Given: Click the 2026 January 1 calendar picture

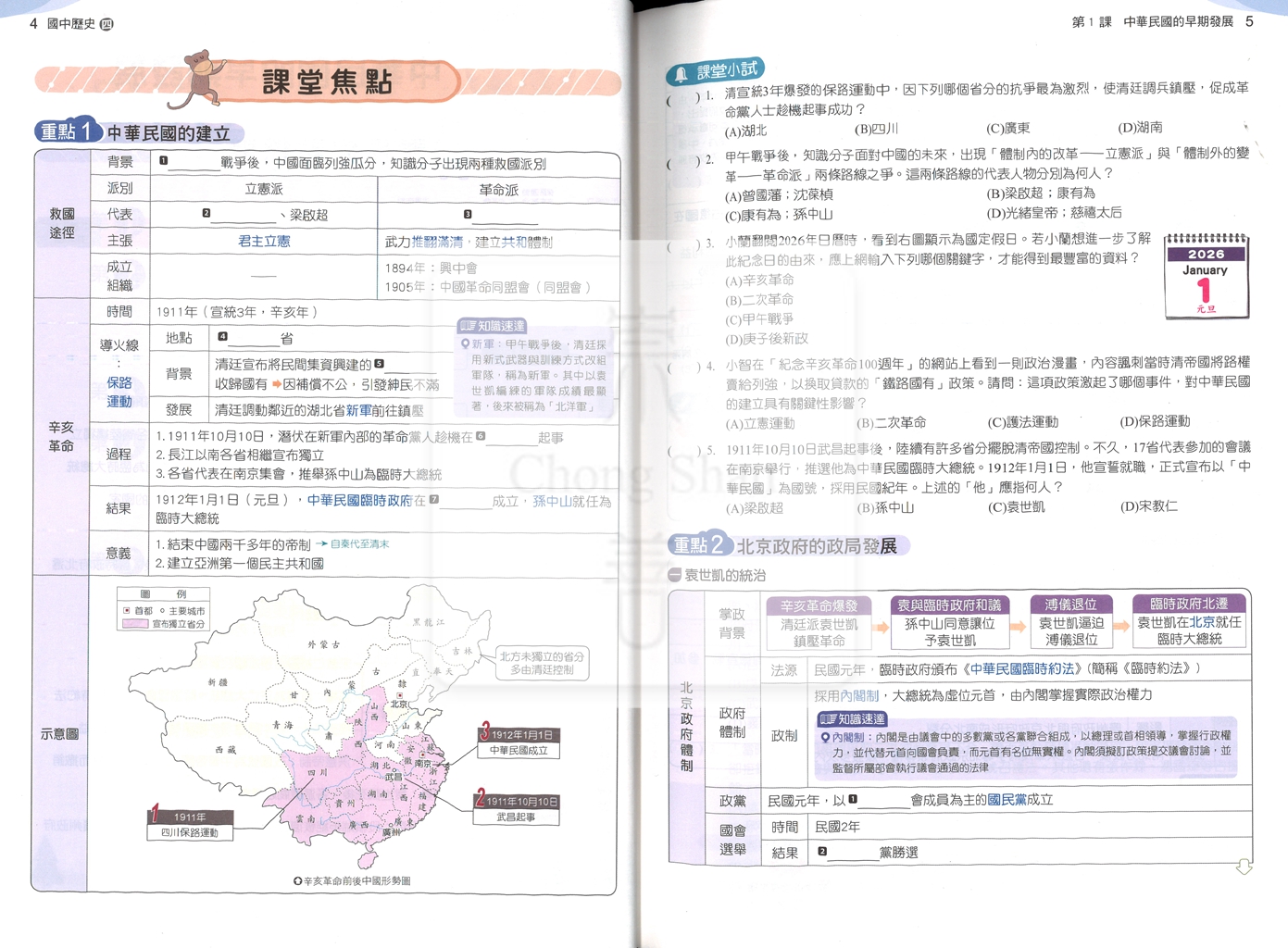Looking at the screenshot, I should pos(1206,277).
